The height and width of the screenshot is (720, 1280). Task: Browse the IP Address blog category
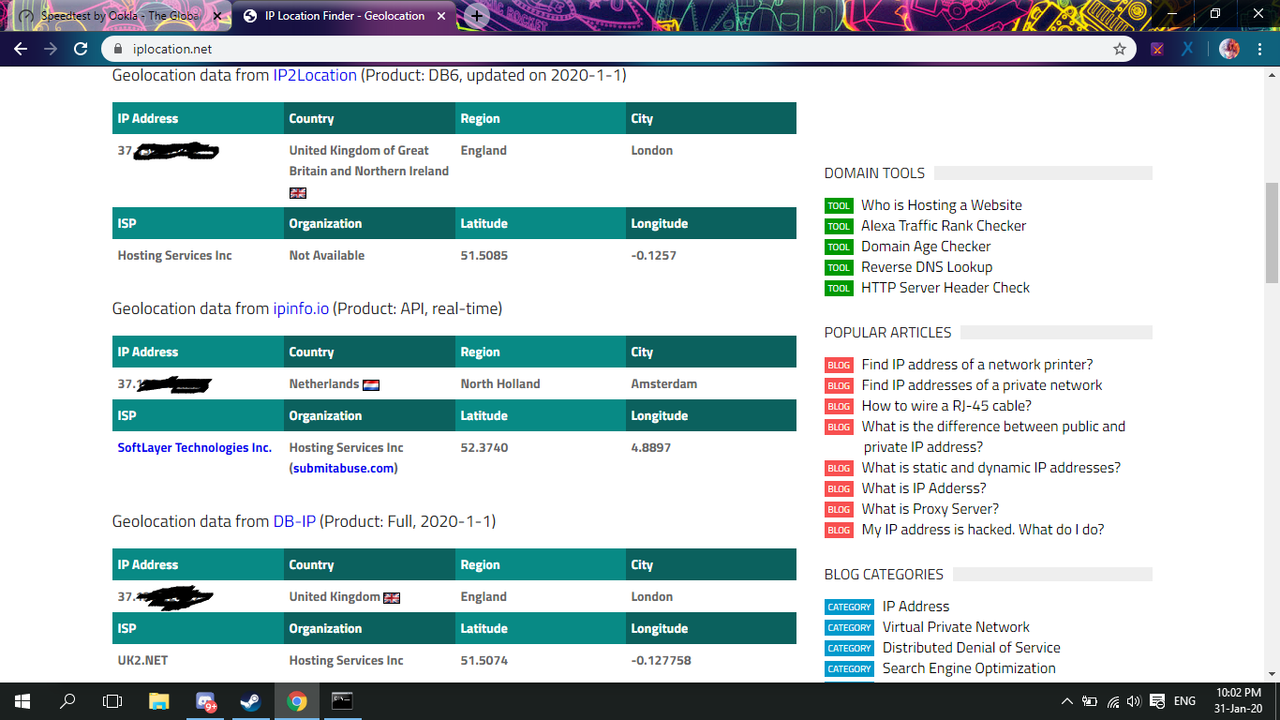tap(916, 607)
